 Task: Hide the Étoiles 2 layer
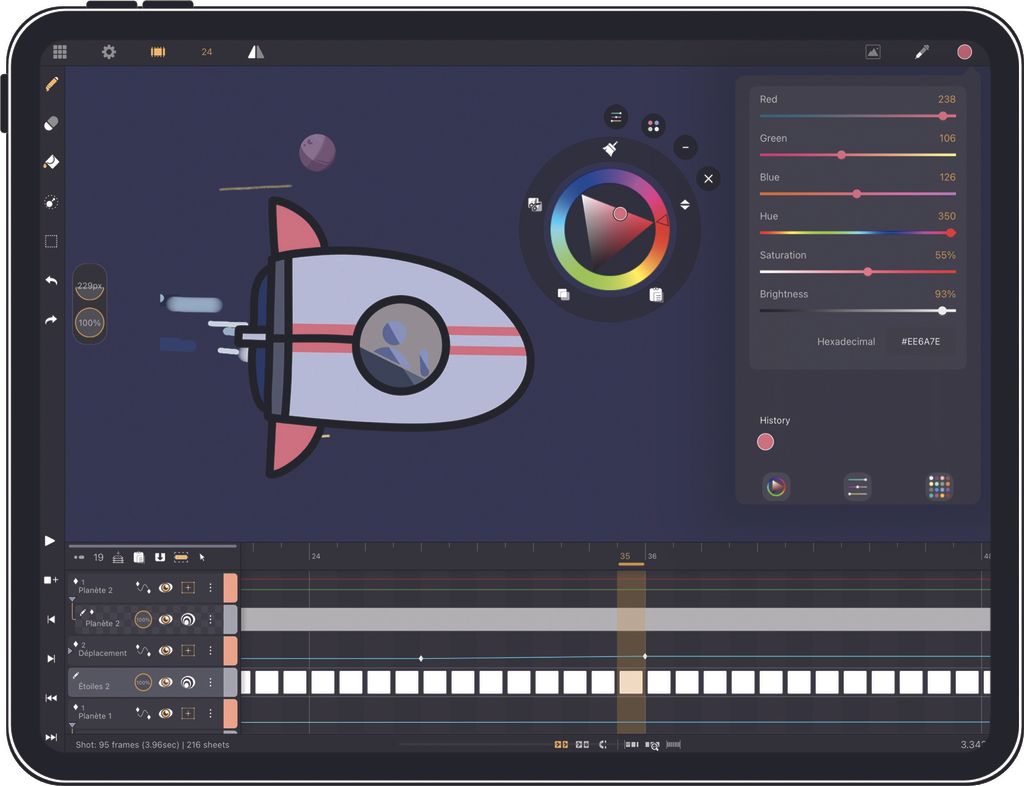tap(165, 682)
